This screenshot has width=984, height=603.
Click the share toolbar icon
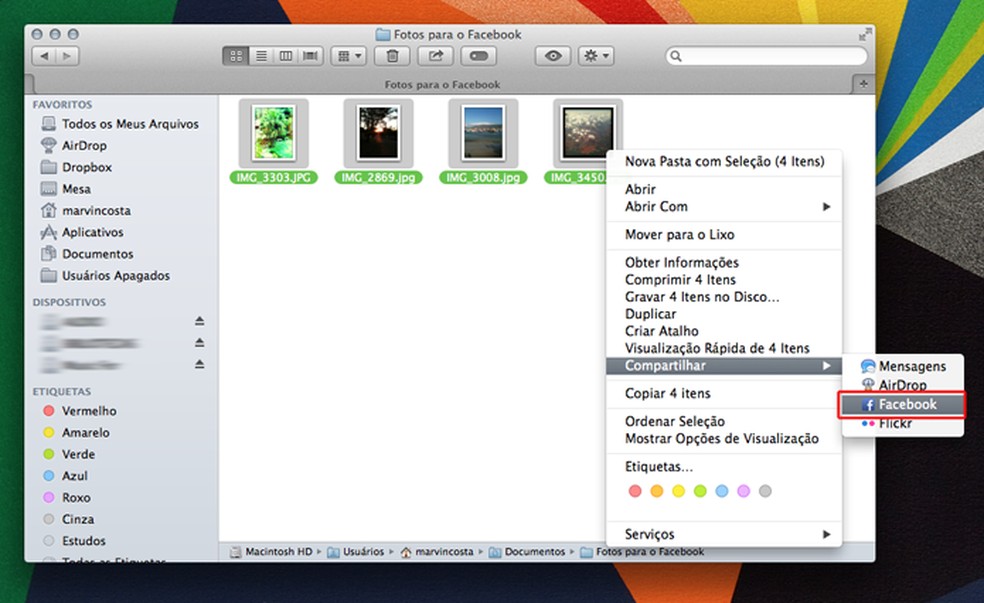click(x=435, y=56)
